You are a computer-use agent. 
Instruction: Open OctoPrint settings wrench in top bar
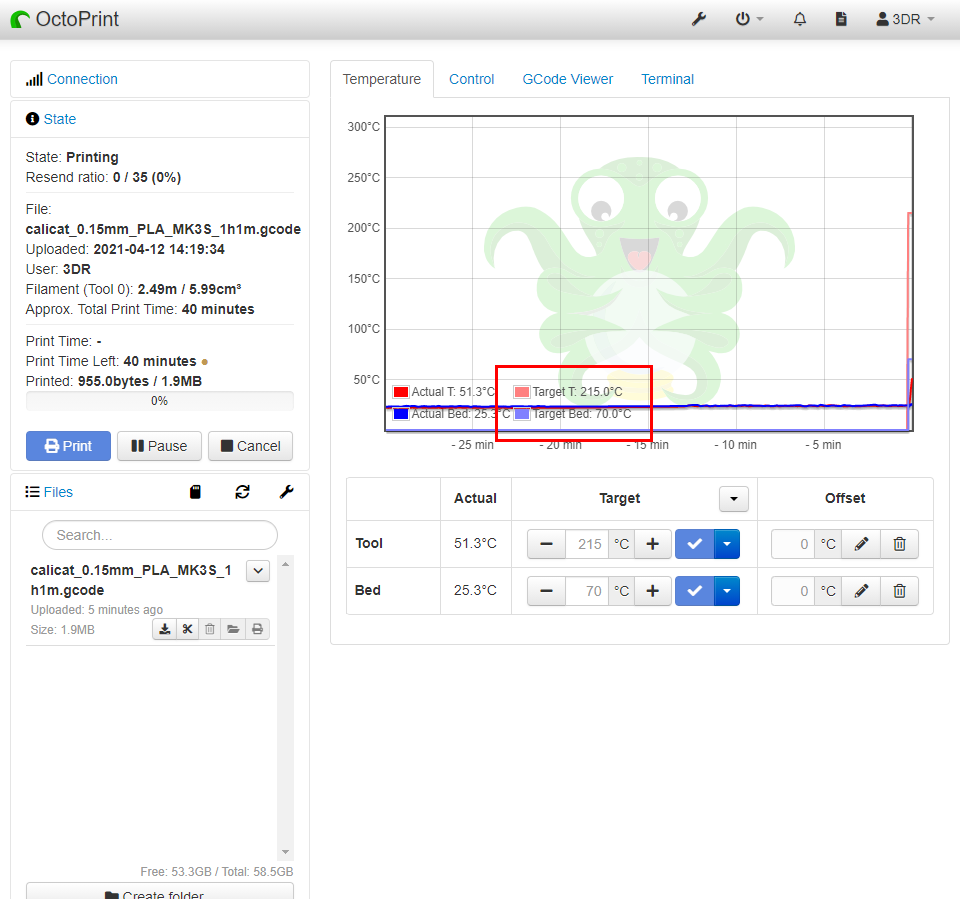coord(699,19)
